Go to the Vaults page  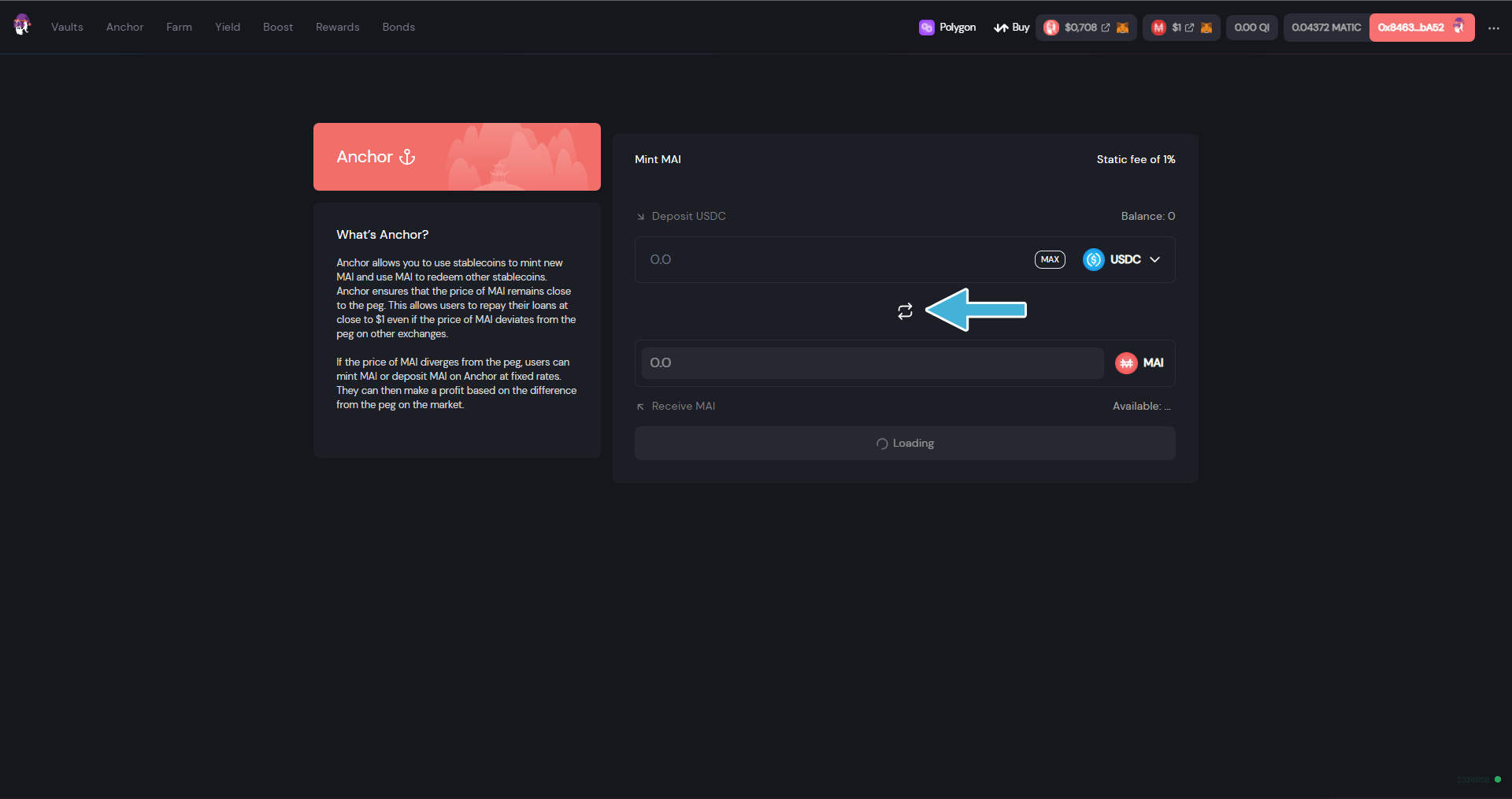click(67, 27)
